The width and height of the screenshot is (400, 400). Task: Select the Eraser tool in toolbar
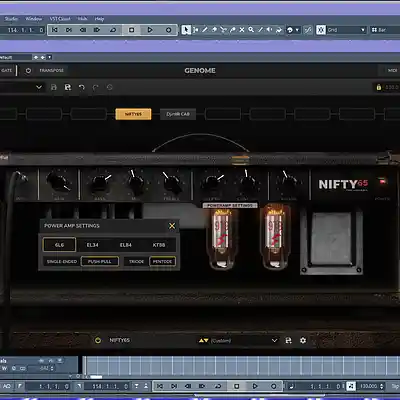click(x=214, y=30)
